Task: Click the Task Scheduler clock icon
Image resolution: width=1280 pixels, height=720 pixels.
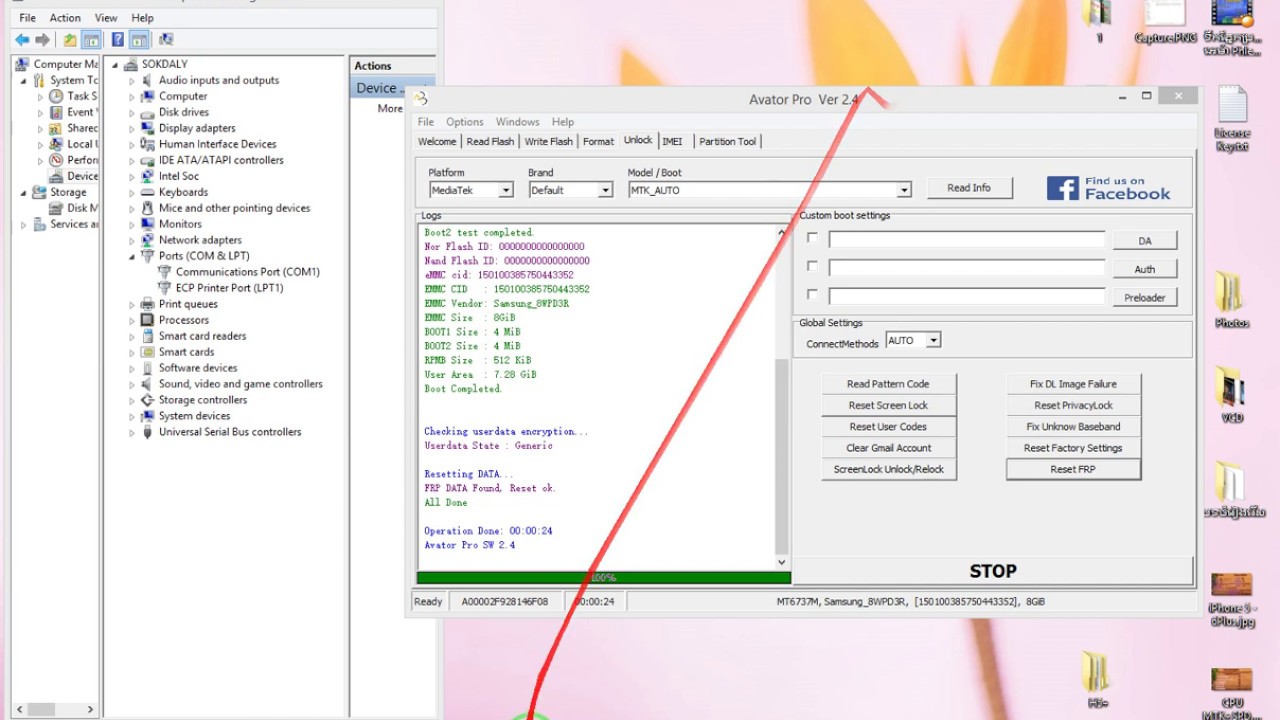Action: pyautogui.click(x=56, y=96)
